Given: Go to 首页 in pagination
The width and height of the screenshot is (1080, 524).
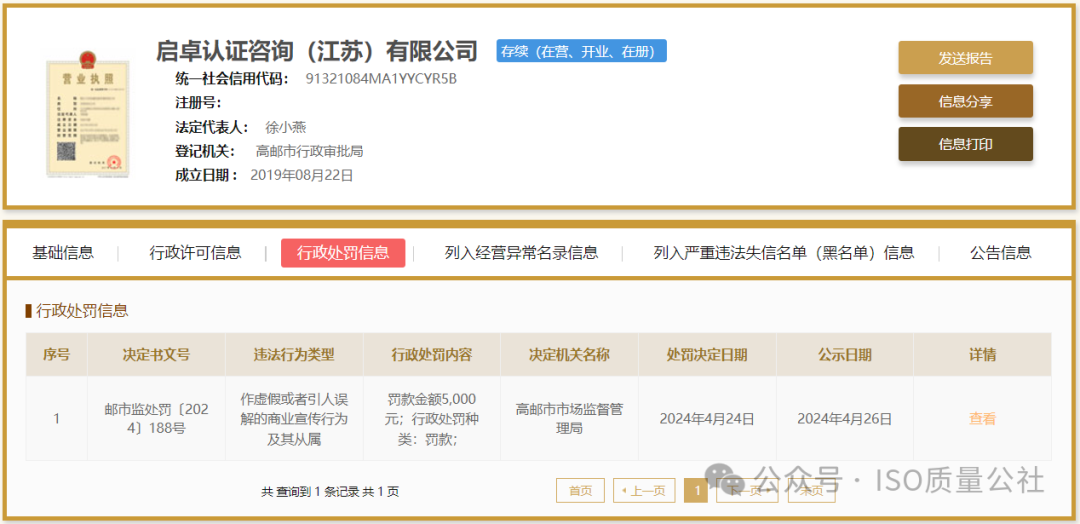Looking at the screenshot, I should 580,490.
